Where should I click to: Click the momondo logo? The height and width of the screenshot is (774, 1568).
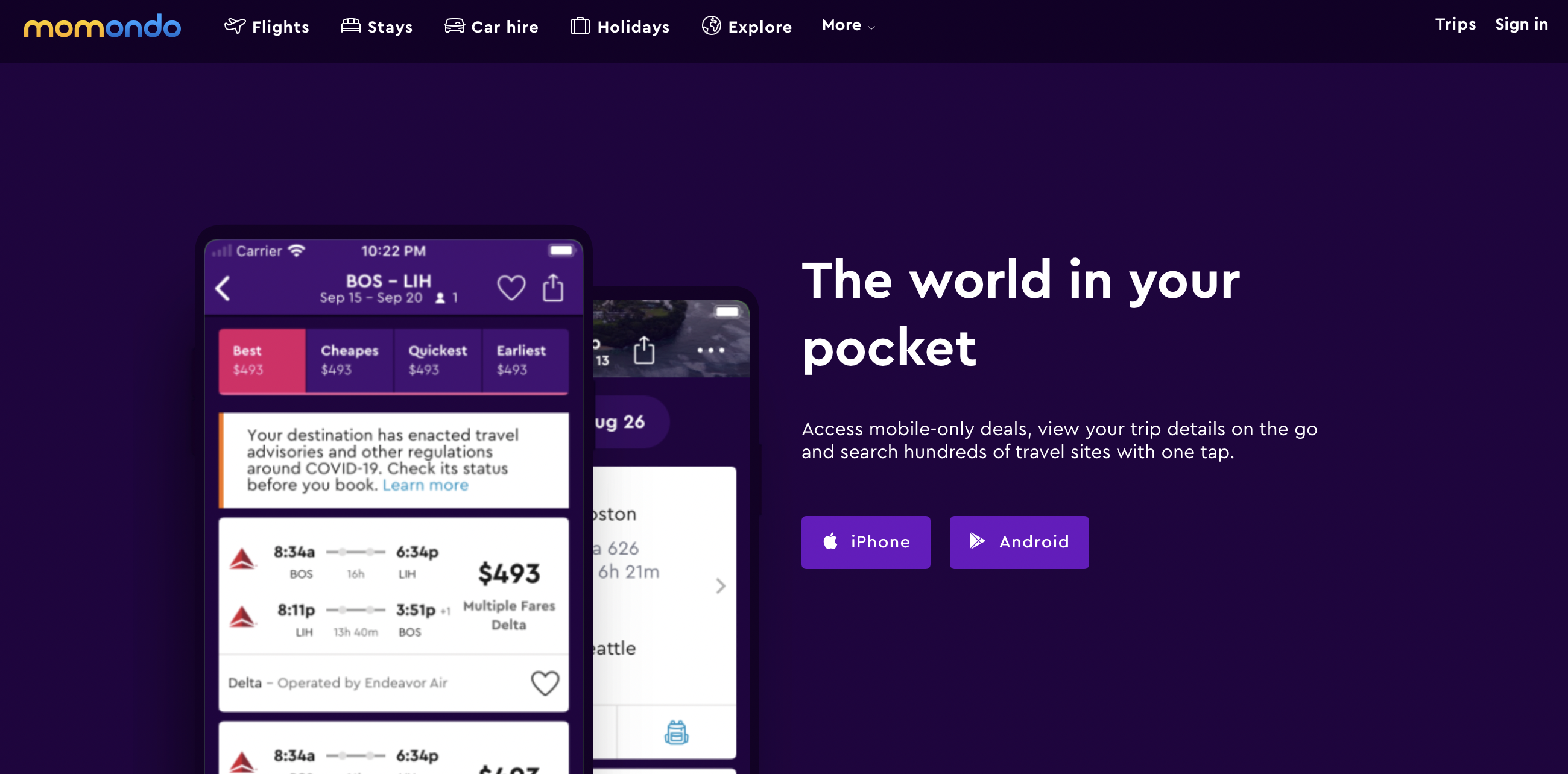[103, 26]
